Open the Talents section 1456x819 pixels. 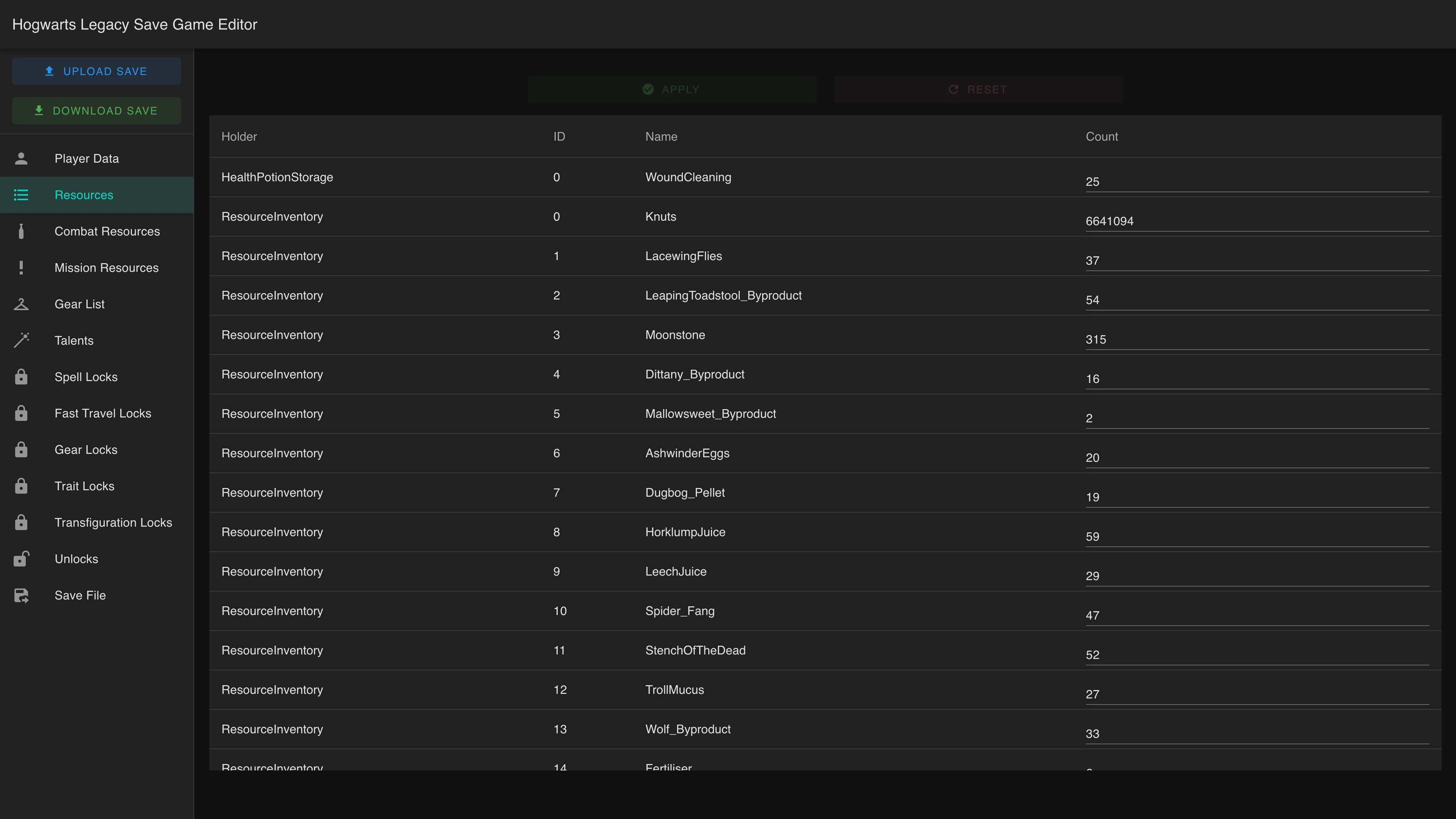97,341
